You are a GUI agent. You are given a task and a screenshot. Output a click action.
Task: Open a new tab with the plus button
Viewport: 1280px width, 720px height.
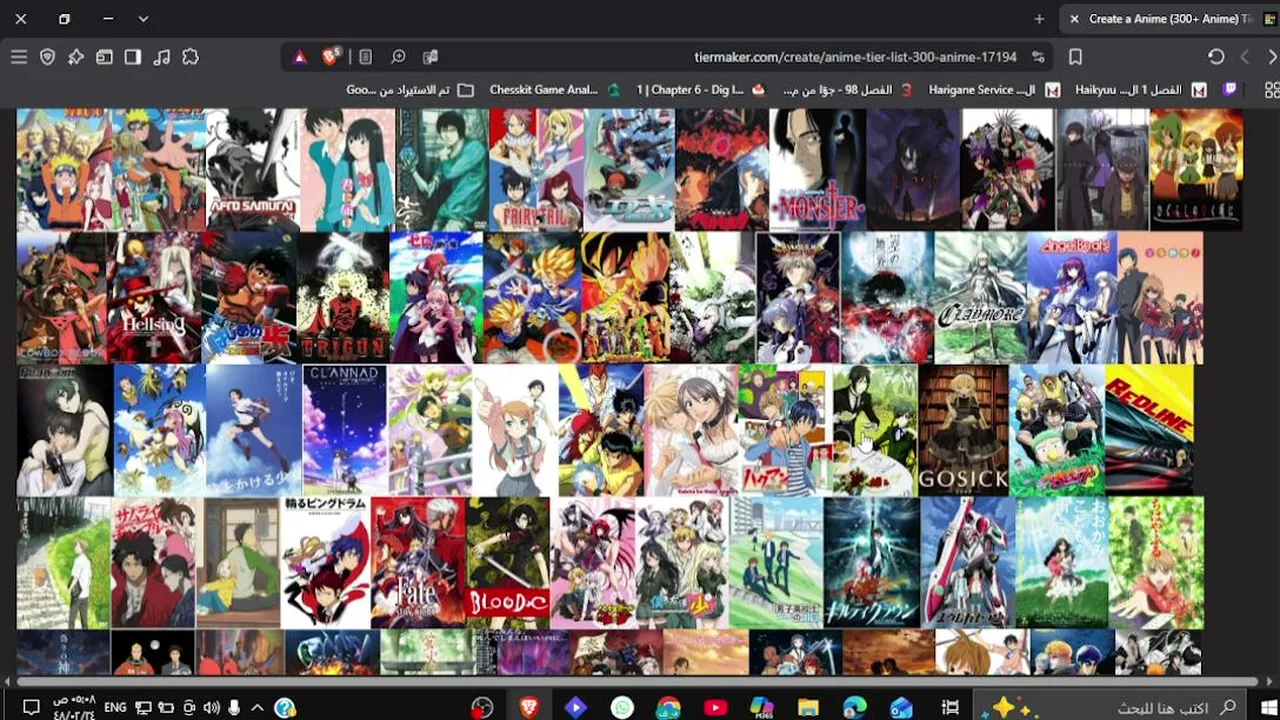click(1039, 19)
